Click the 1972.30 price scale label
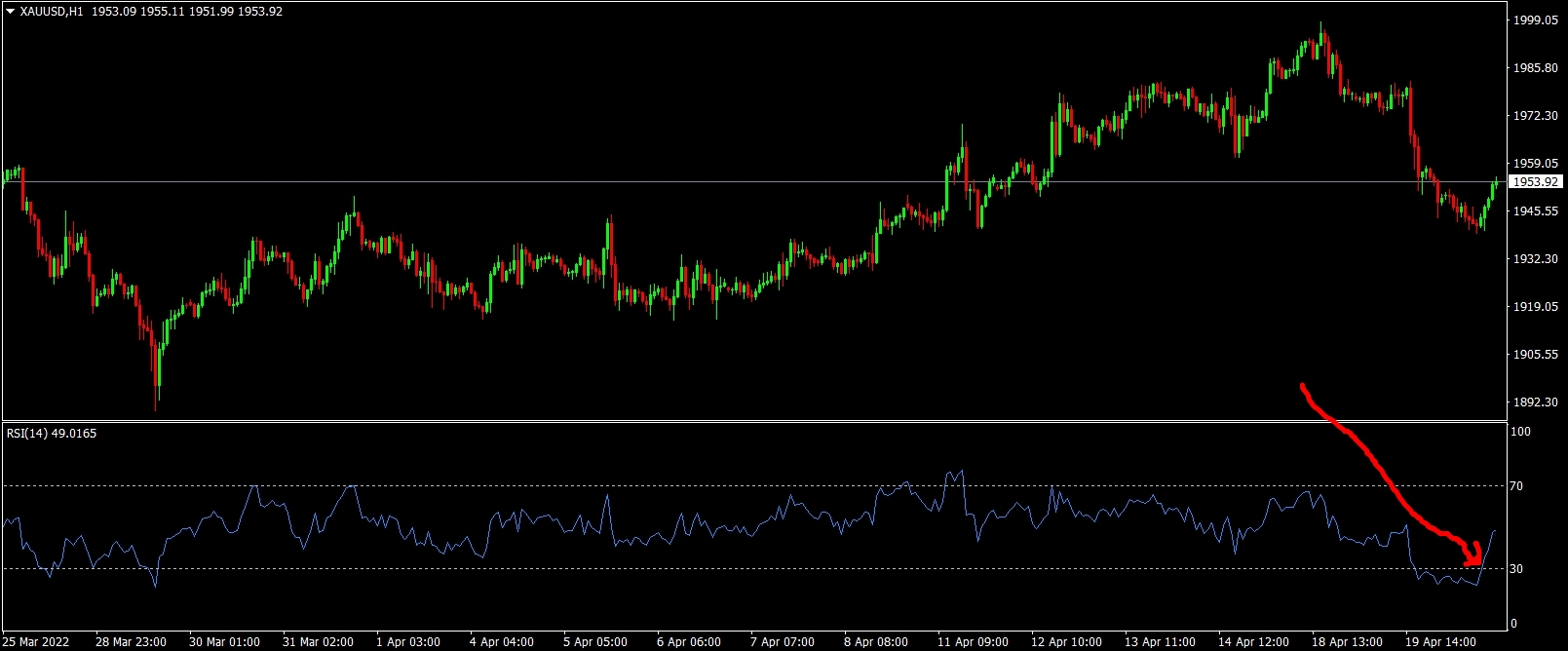The width and height of the screenshot is (1568, 651). click(1535, 116)
